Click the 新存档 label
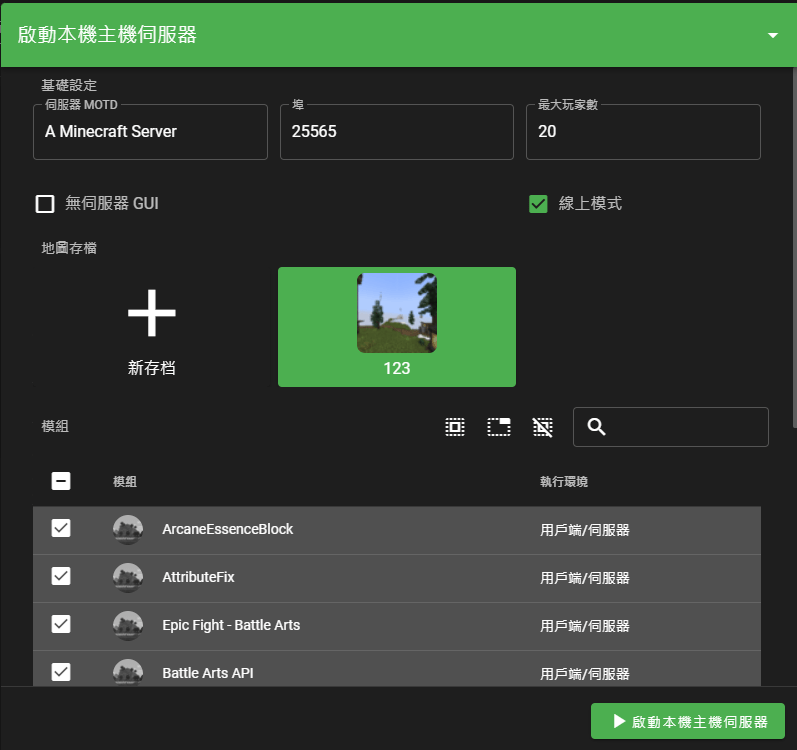 151,368
